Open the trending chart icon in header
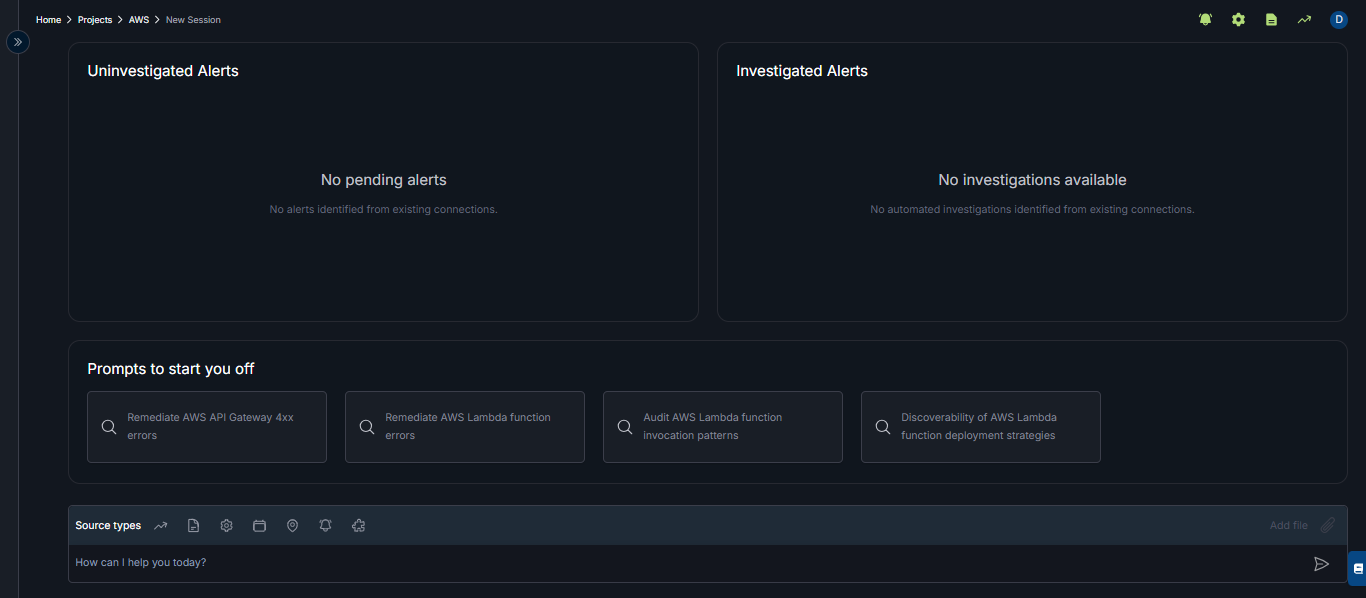This screenshot has width=1366, height=598. [x=1304, y=19]
